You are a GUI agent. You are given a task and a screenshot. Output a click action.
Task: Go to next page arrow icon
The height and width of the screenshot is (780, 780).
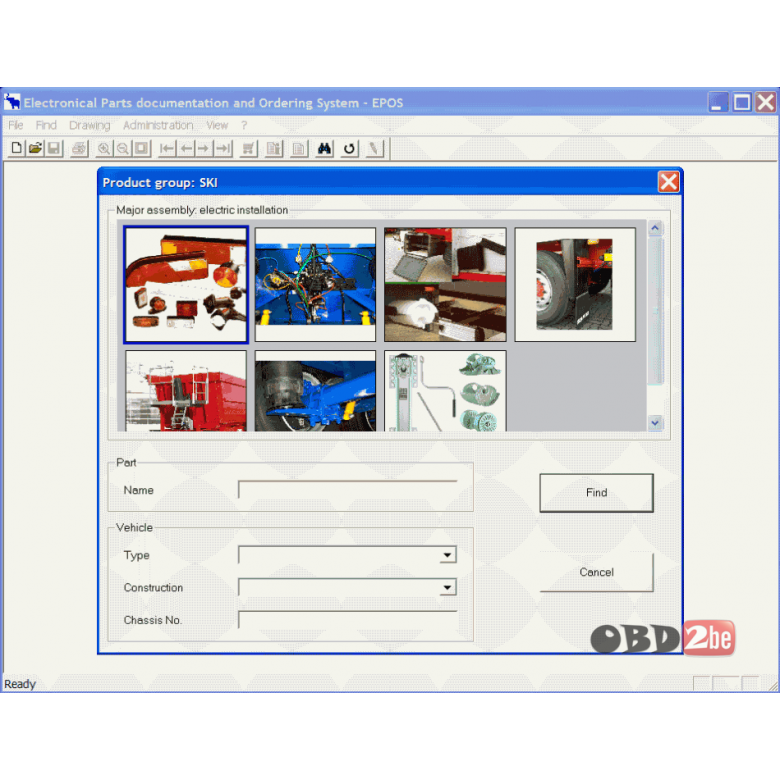tap(204, 148)
